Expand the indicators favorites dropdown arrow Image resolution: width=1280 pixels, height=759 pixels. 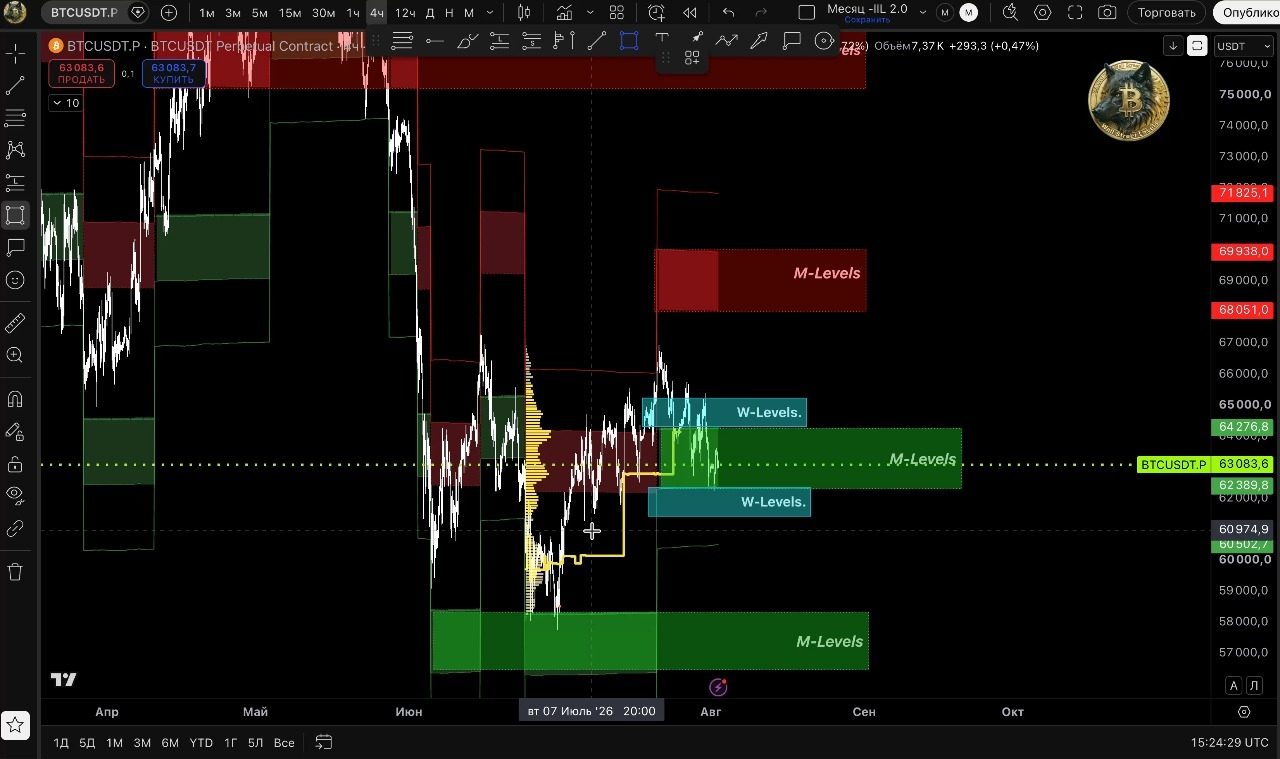click(x=587, y=13)
